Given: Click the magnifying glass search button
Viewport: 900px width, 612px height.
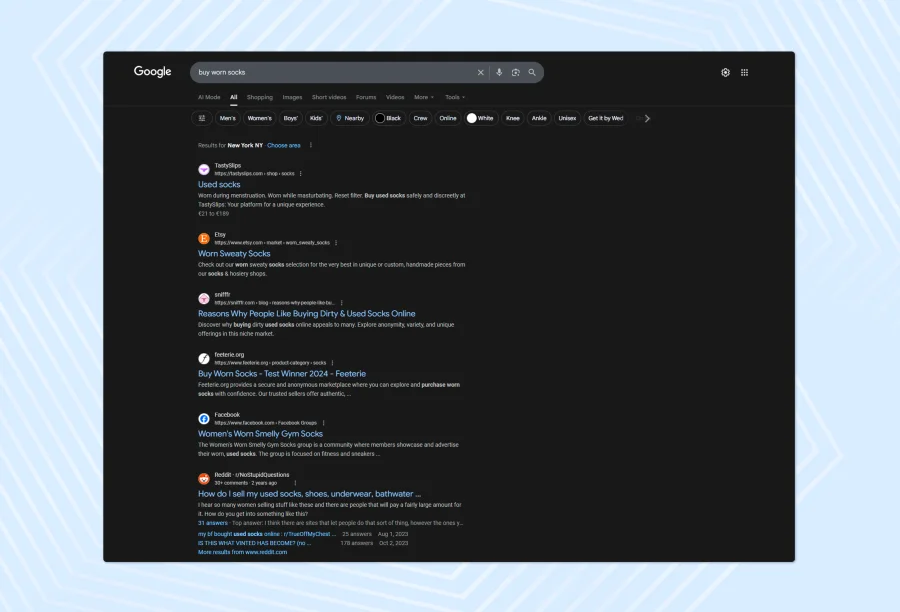Looking at the screenshot, I should pyautogui.click(x=532, y=72).
